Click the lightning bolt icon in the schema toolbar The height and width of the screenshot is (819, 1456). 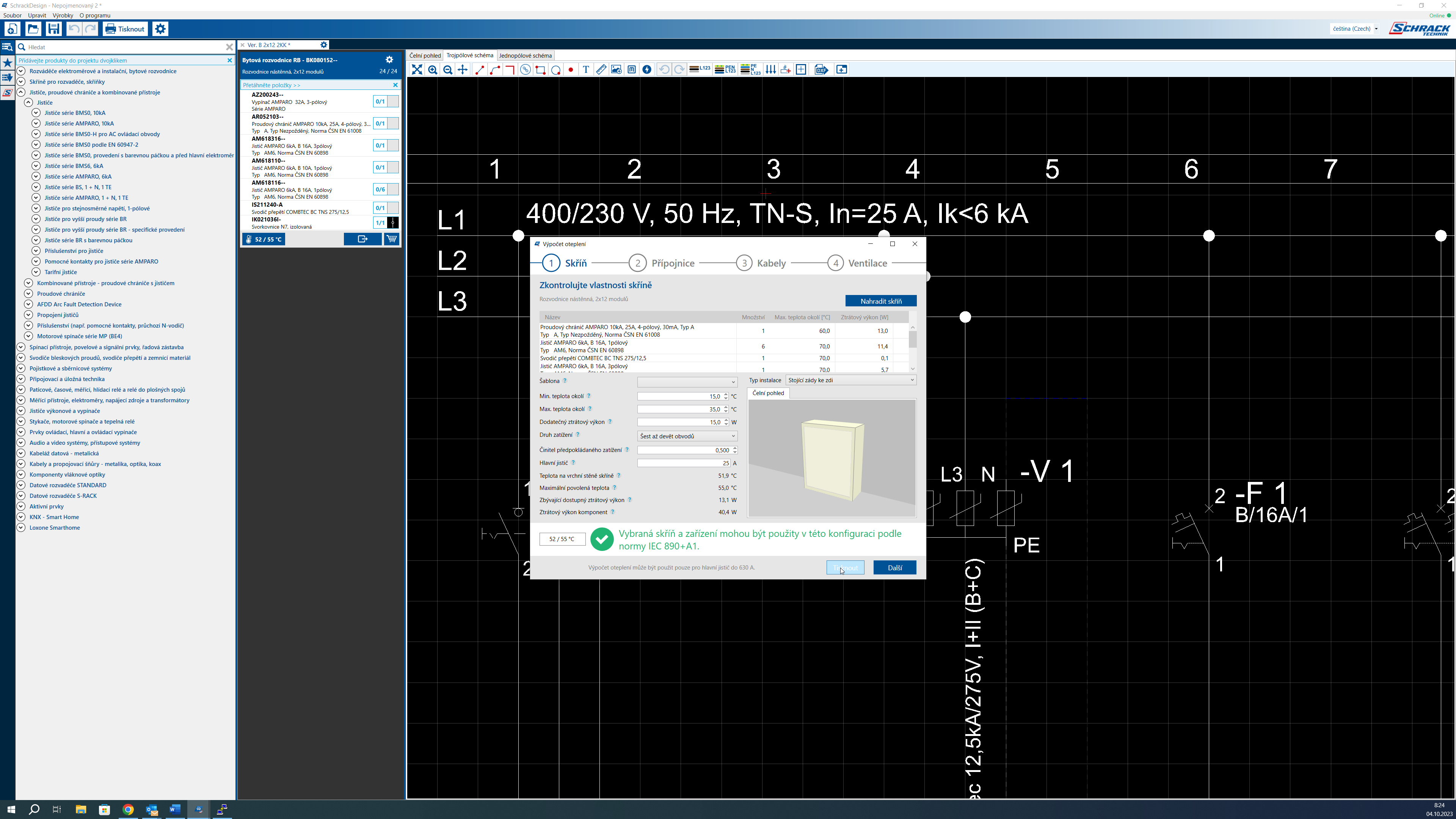tap(647, 69)
